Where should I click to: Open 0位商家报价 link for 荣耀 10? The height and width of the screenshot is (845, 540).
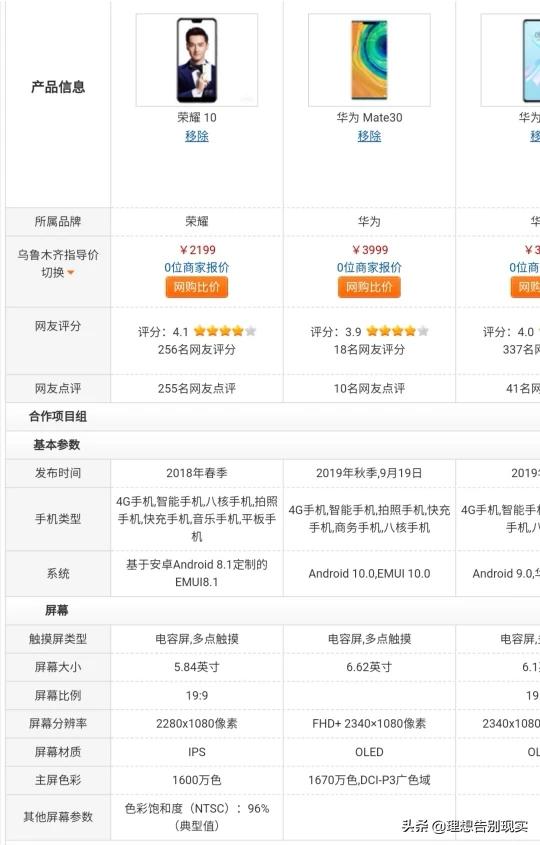pyautogui.click(x=197, y=267)
